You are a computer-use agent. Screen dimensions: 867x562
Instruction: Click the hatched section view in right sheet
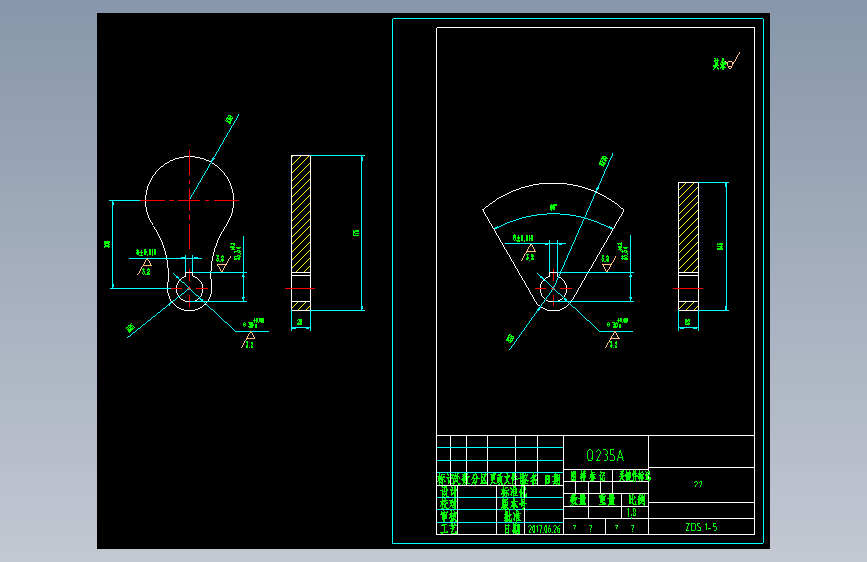[688, 246]
